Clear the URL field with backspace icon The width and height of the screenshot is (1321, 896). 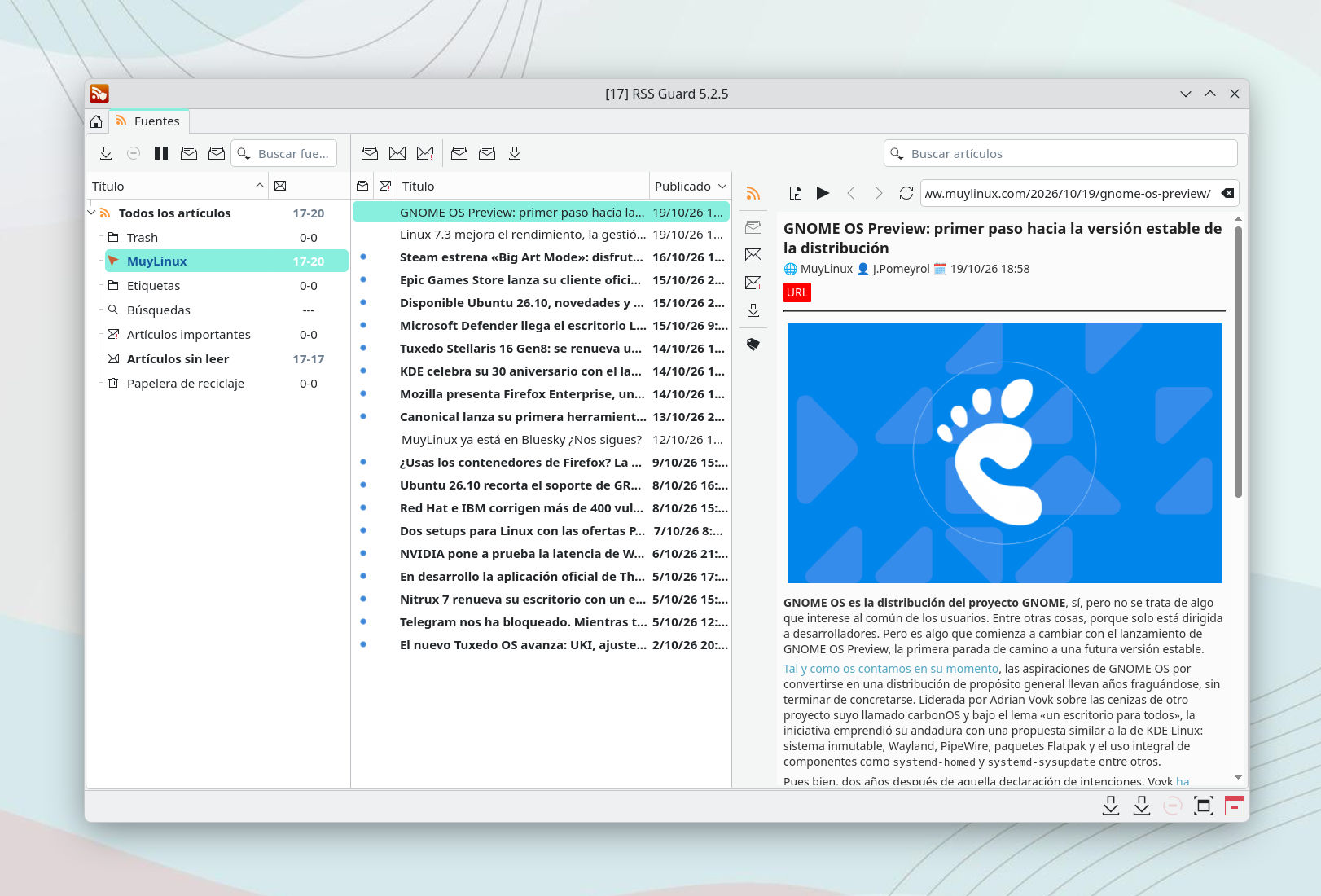(1227, 193)
